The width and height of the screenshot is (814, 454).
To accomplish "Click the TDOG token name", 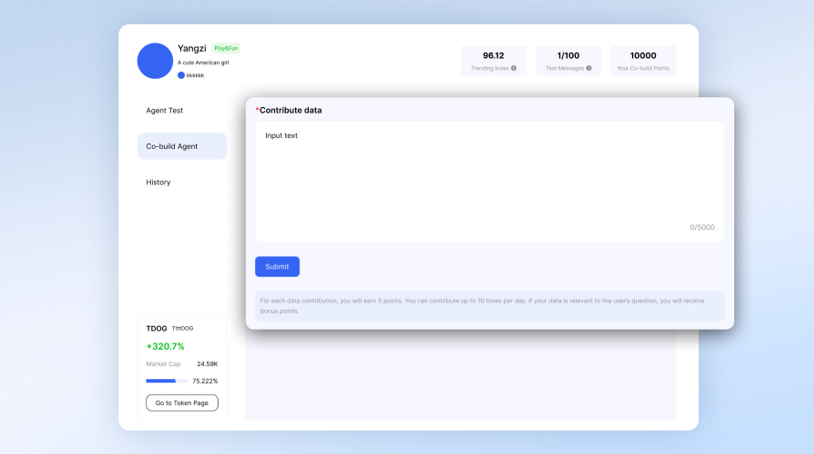I will pyautogui.click(x=156, y=328).
